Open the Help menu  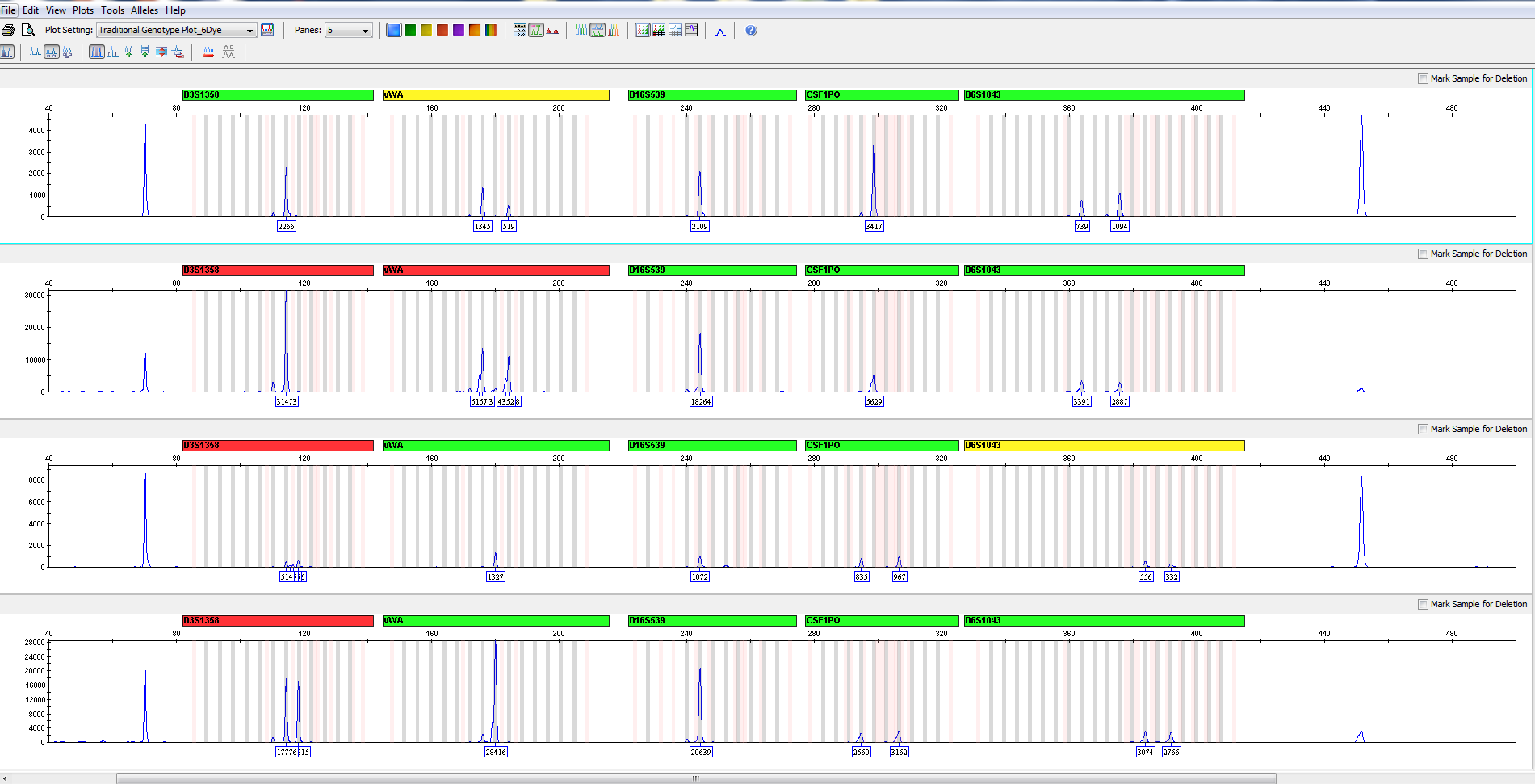[175, 10]
